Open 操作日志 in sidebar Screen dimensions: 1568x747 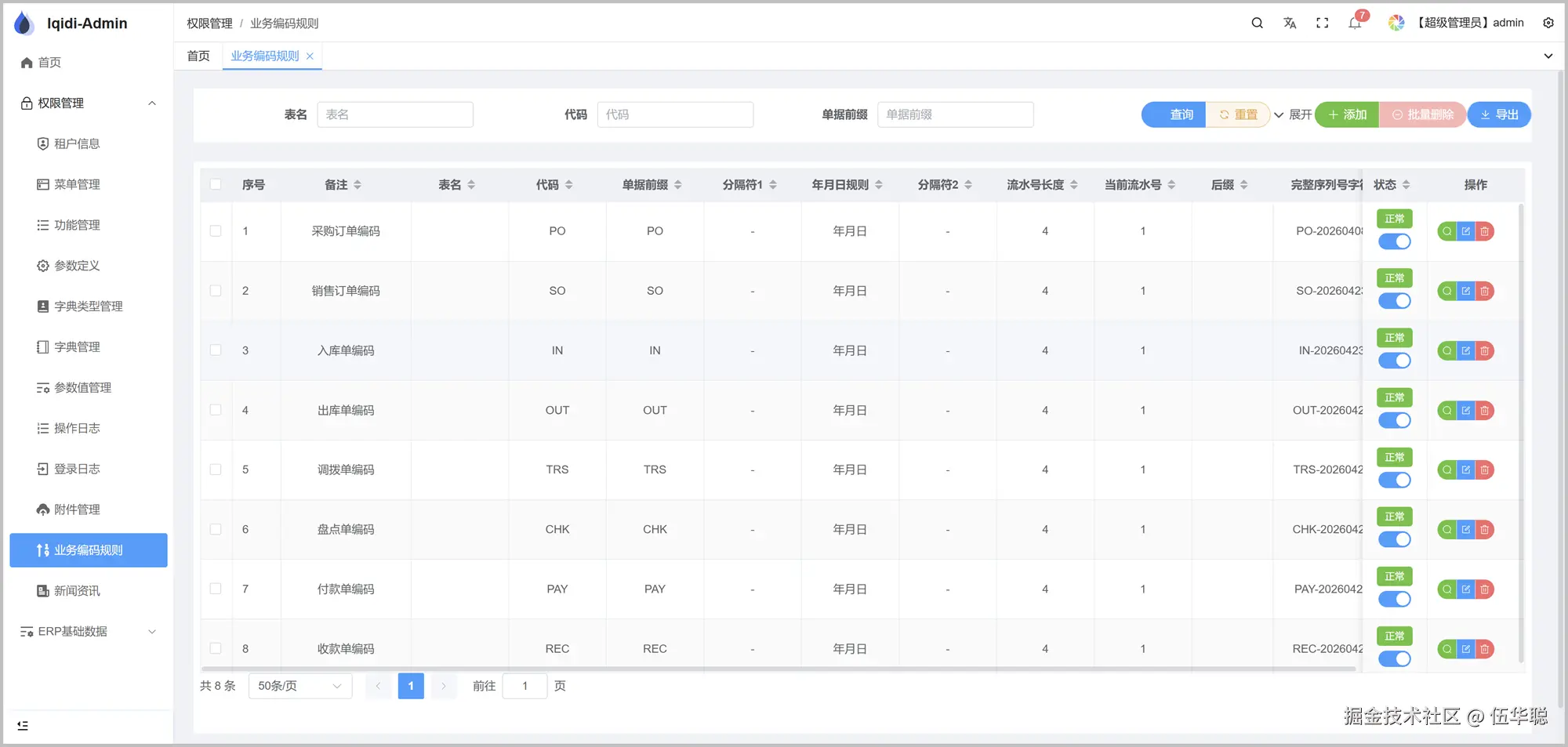[89, 428]
